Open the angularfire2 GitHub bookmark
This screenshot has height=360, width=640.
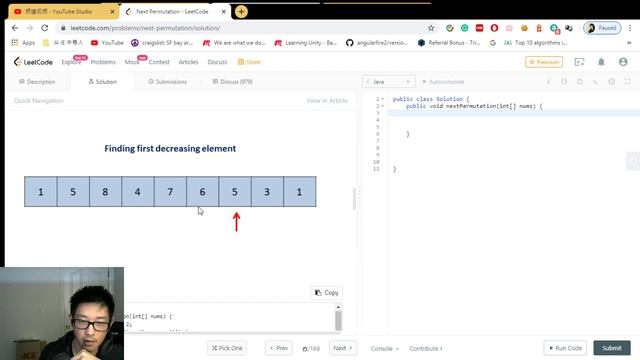[x=376, y=42]
